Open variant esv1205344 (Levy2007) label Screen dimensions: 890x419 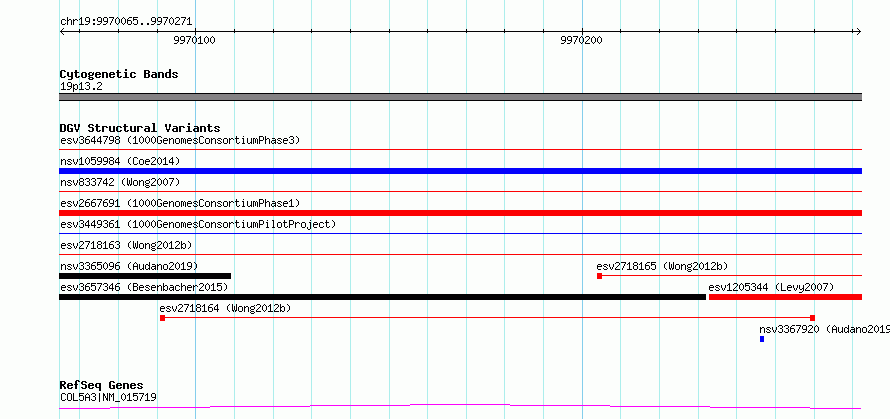point(771,287)
